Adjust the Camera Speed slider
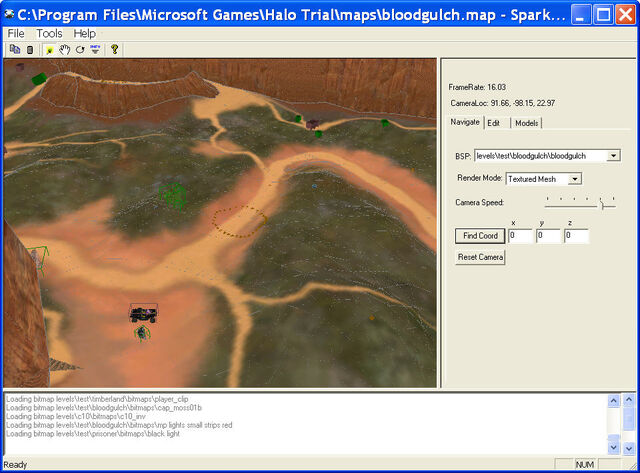Image resolution: width=640 pixels, height=473 pixels. pyautogui.click(x=603, y=204)
